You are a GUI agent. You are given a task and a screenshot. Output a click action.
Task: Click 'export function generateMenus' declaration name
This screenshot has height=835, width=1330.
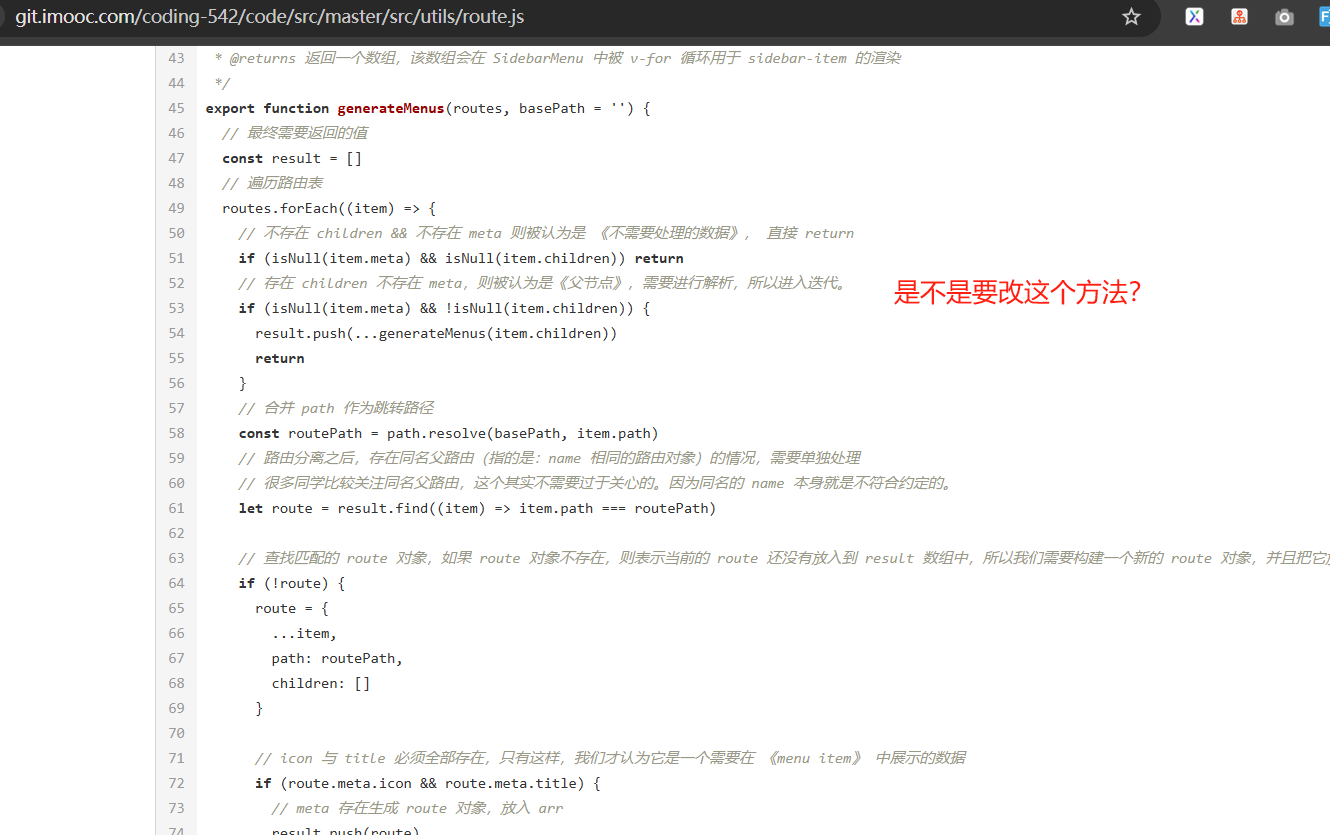coord(391,108)
